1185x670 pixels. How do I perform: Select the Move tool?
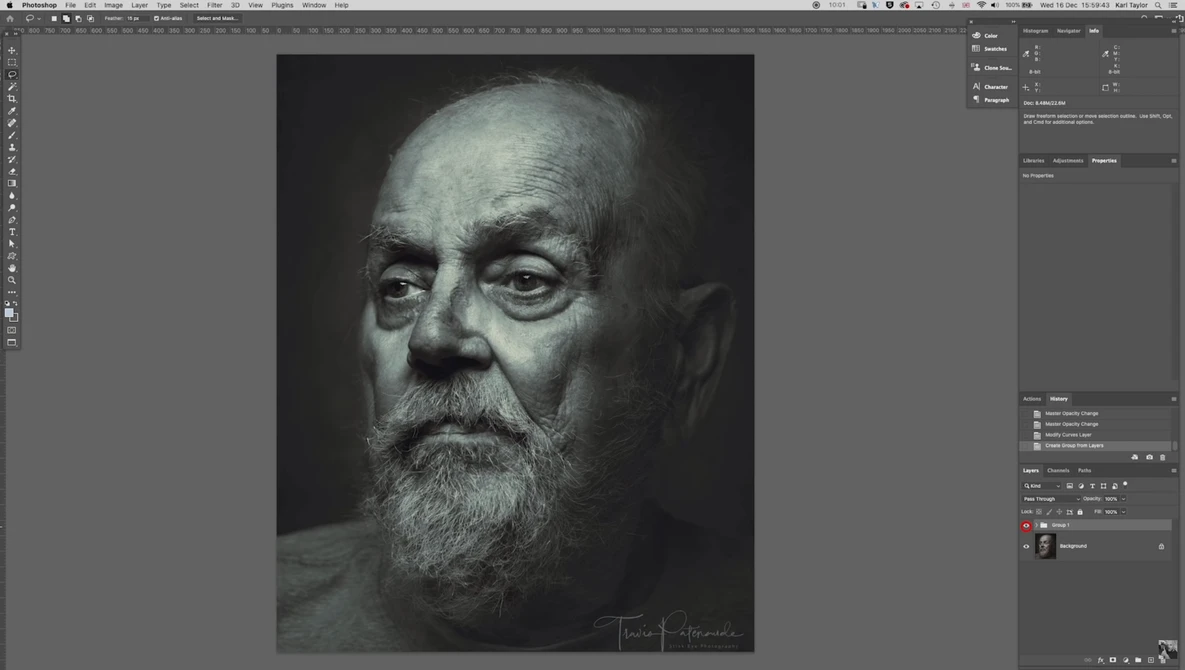click(12, 51)
